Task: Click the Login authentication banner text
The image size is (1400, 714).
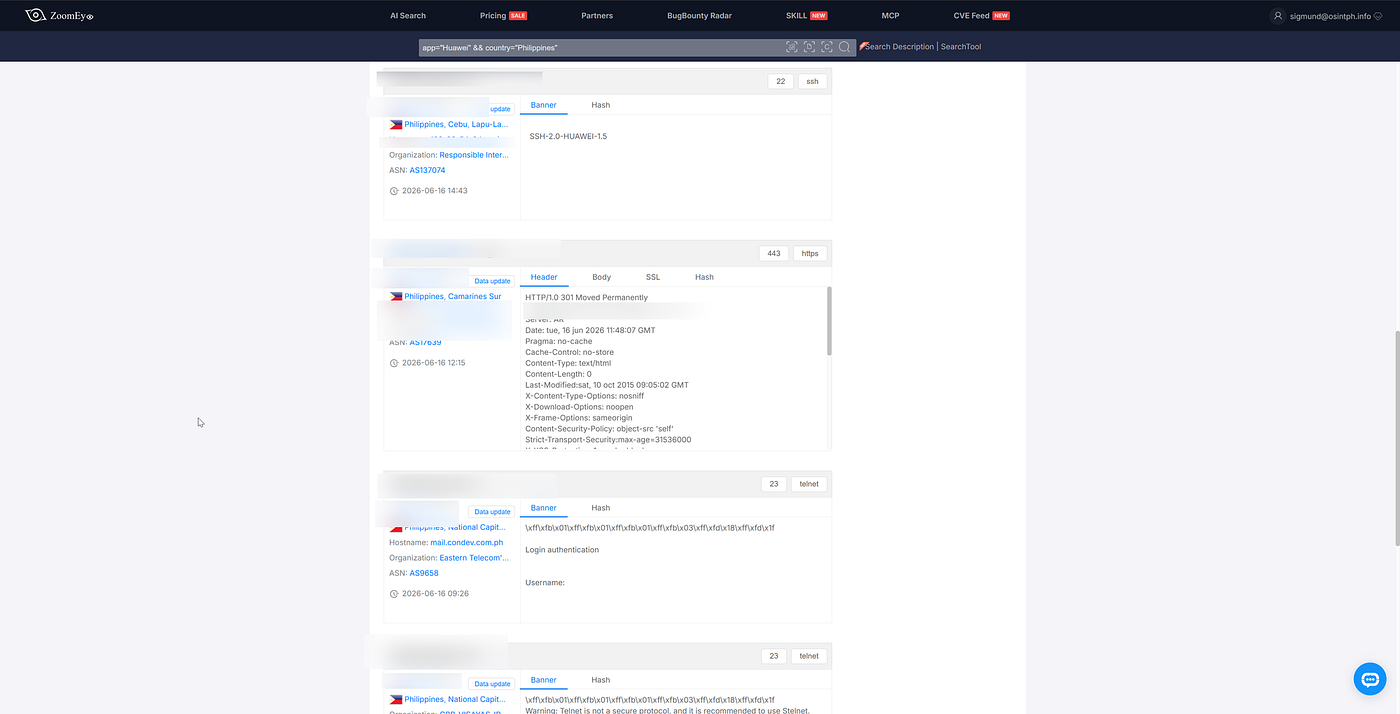Action: [x=562, y=550]
